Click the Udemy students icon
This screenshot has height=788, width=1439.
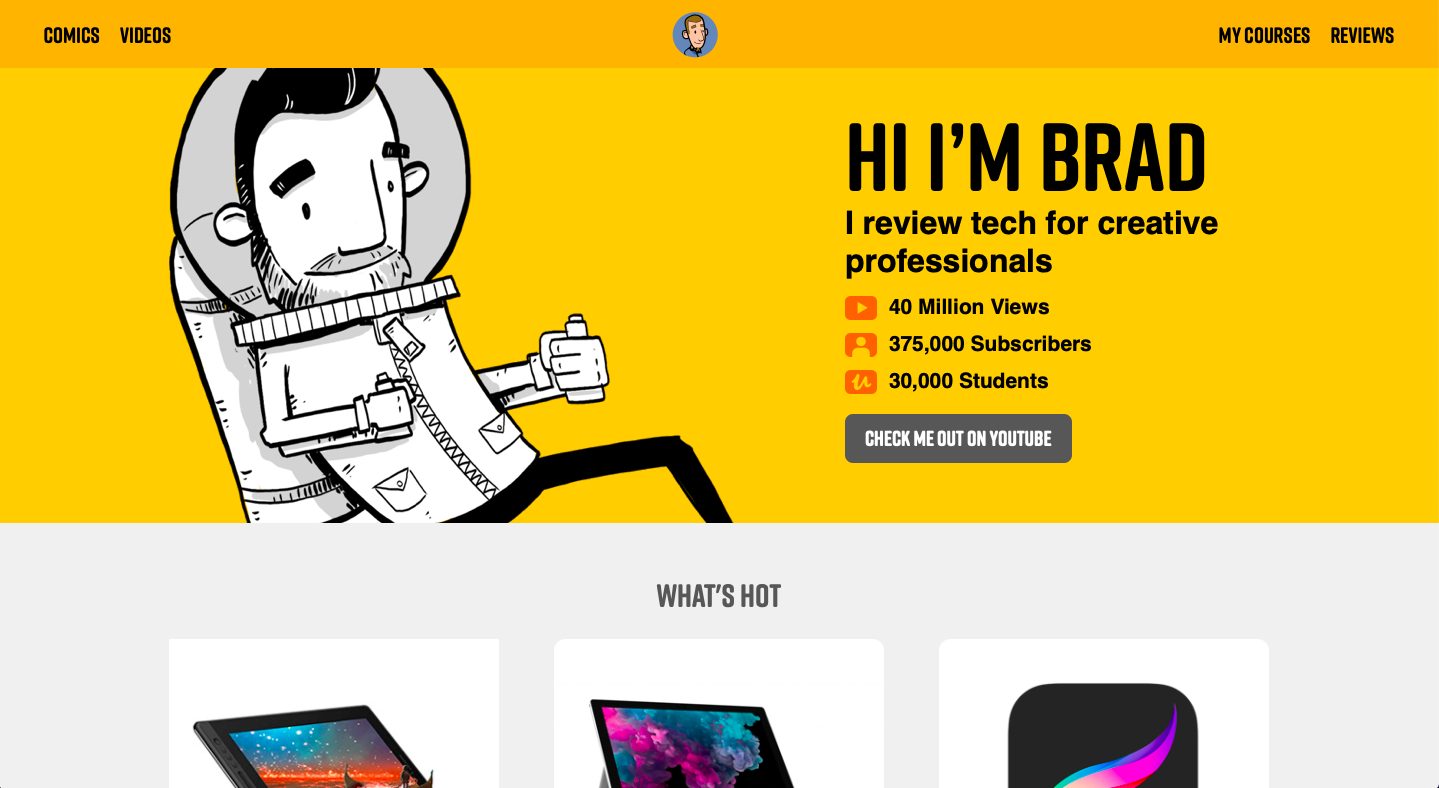point(861,382)
